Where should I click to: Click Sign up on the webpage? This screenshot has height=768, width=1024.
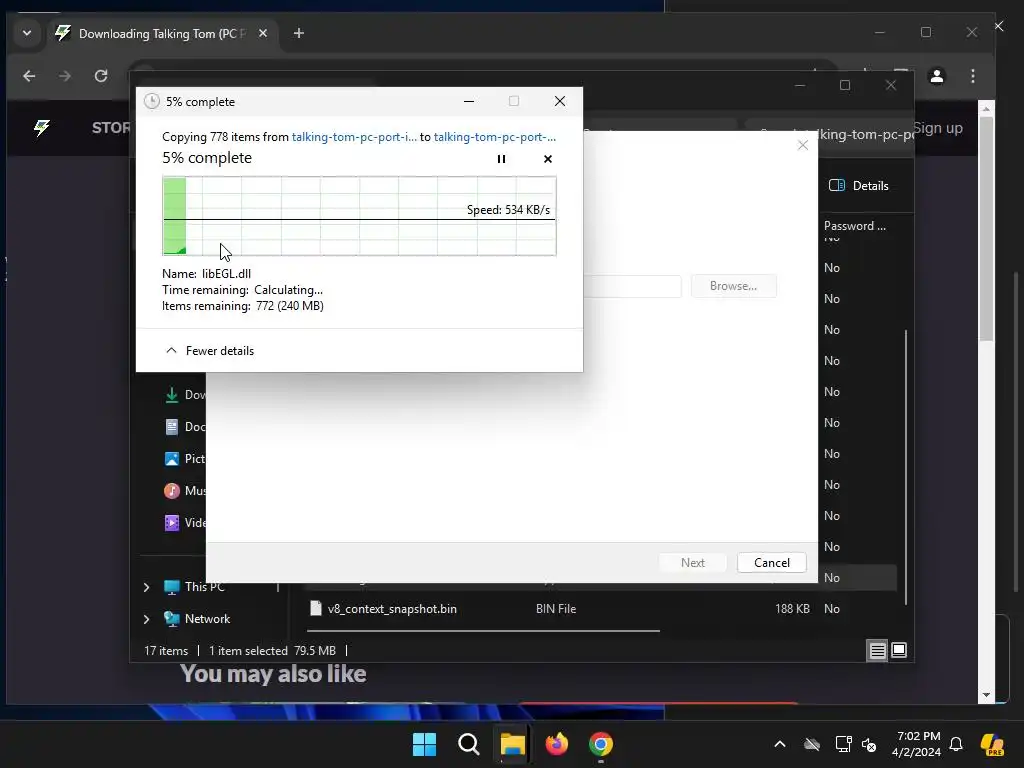click(x=937, y=128)
